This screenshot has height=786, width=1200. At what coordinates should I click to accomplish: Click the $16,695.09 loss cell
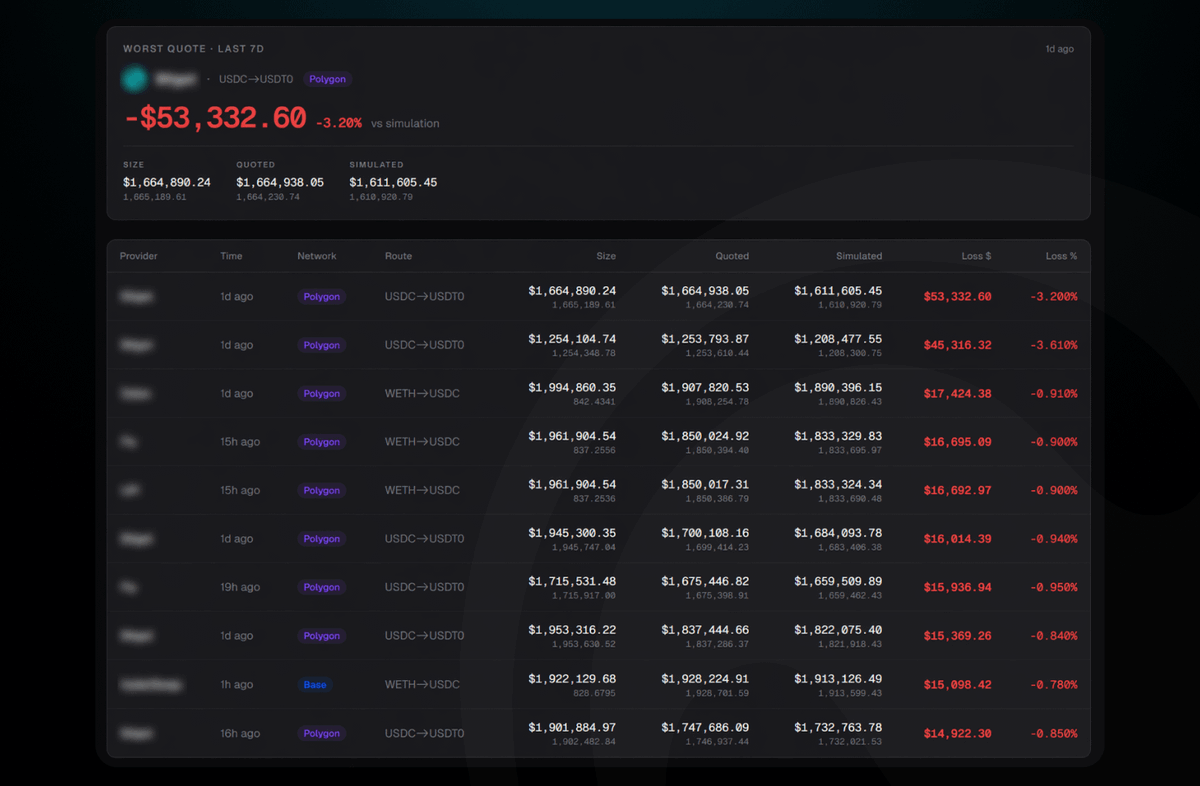click(958, 442)
